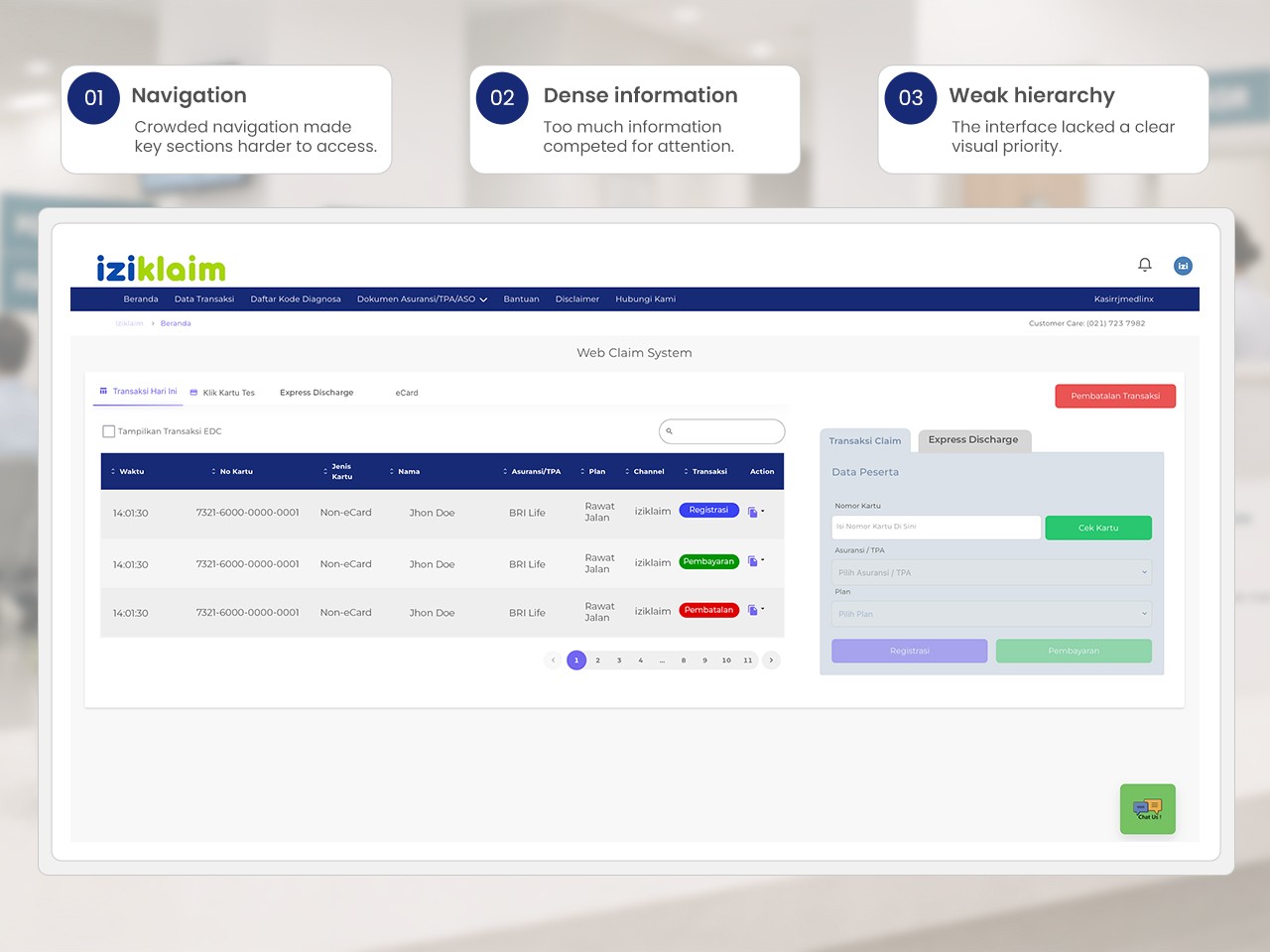Select the Transaksi Claim tab
The width and height of the screenshot is (1270, 952).
click(865, 440)
